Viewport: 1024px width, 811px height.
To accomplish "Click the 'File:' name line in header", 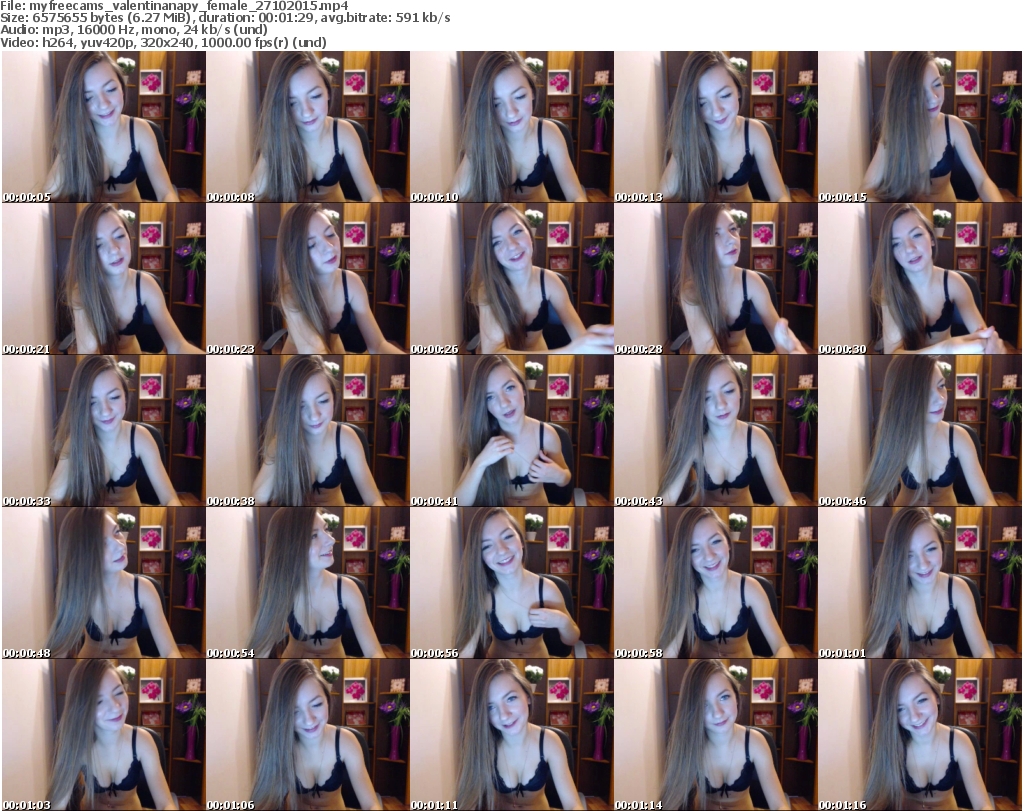I will 174,6.
